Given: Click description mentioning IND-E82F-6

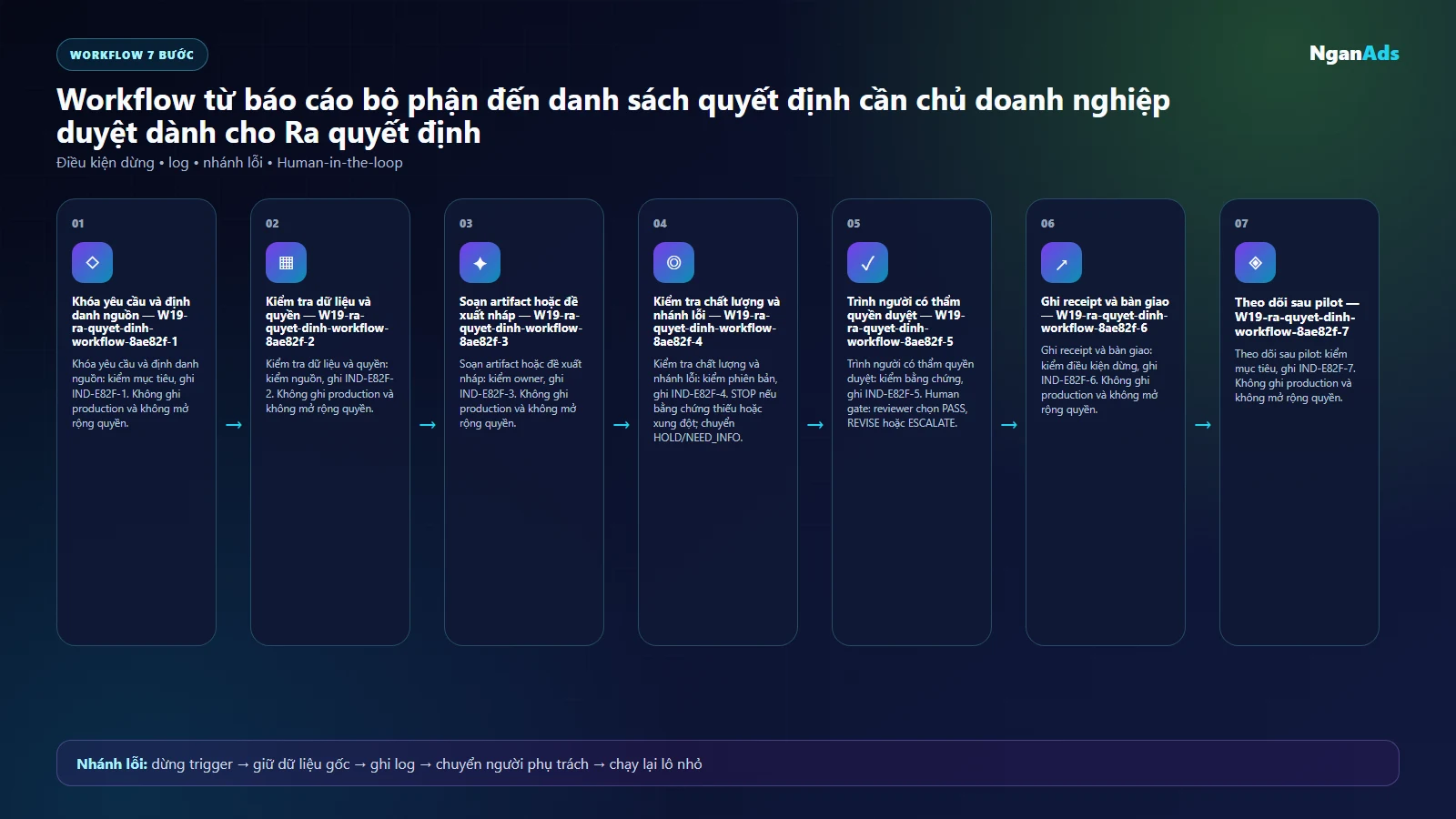Looking at the screenshot, I should pos(1099,379).
